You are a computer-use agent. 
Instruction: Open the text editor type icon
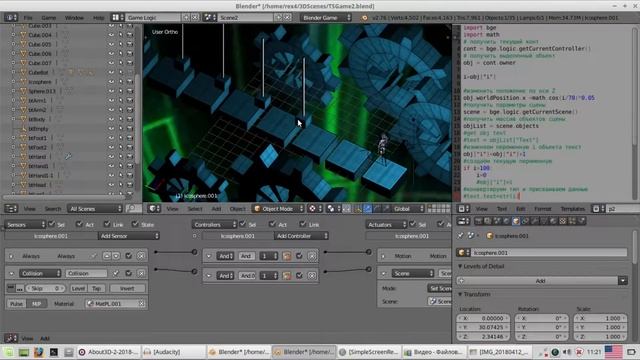click(x=464, y=209)
